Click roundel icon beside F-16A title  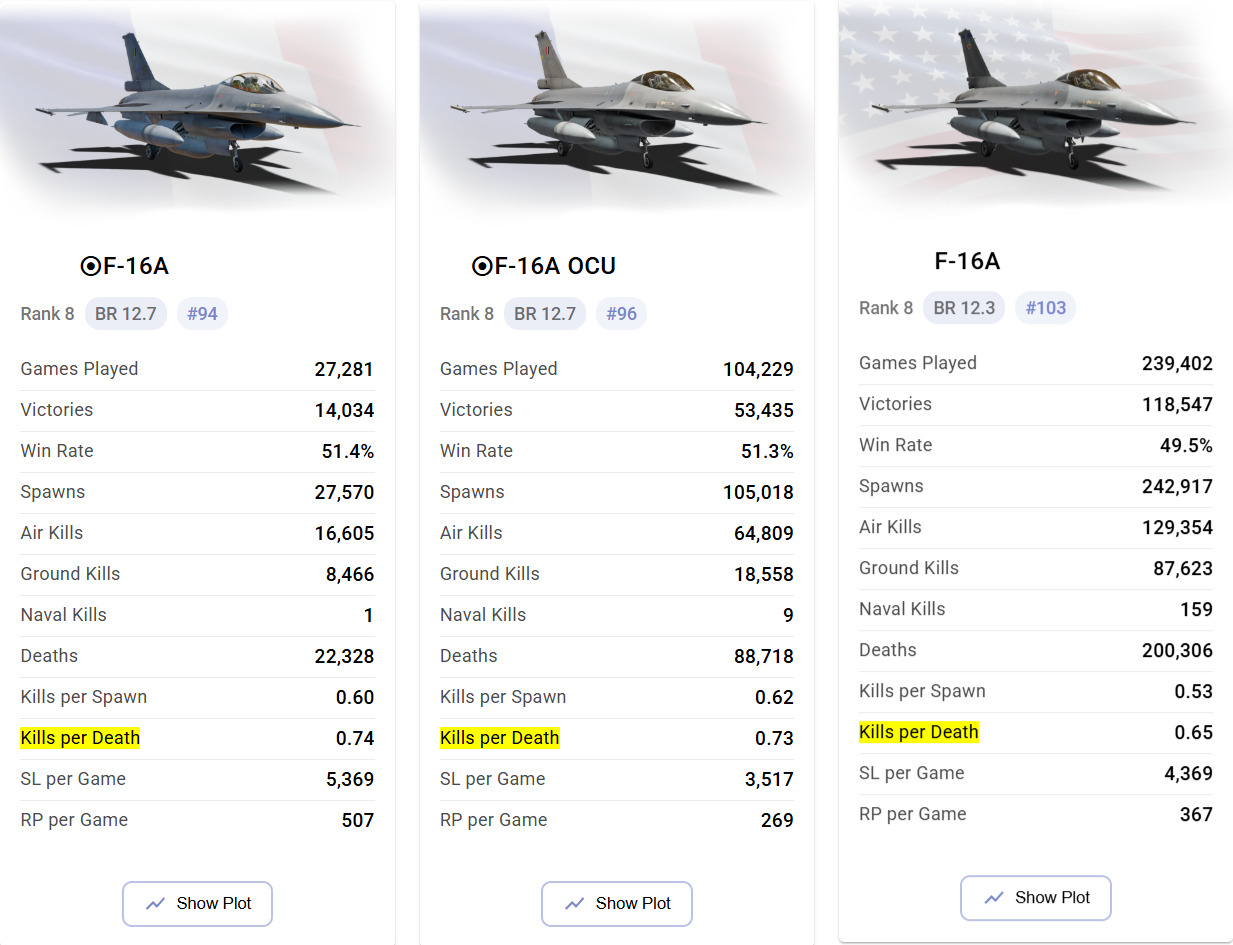pyautogui.click(x=90, y=266)
